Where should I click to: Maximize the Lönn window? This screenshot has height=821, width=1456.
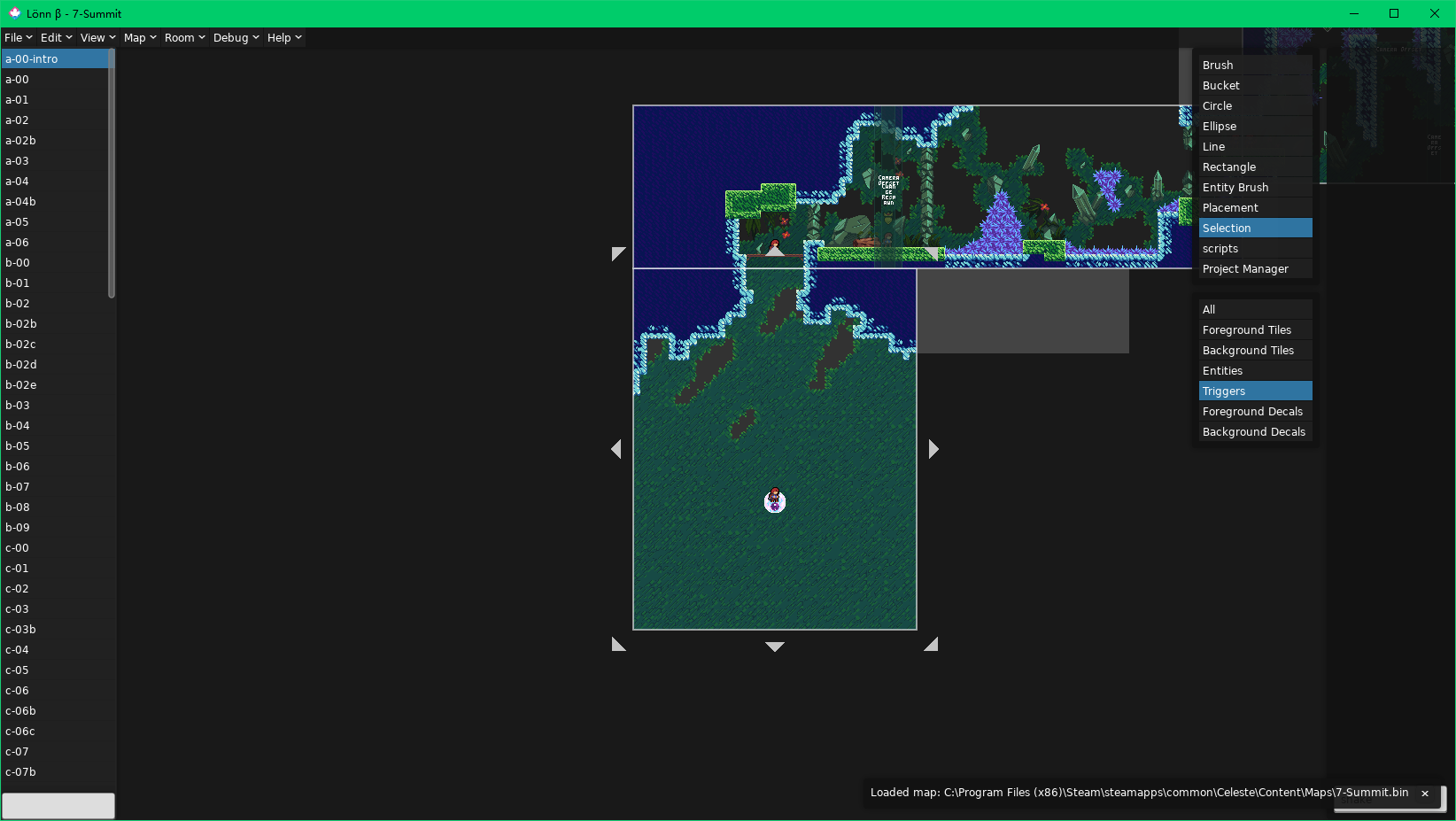(x=1394, y=13)
